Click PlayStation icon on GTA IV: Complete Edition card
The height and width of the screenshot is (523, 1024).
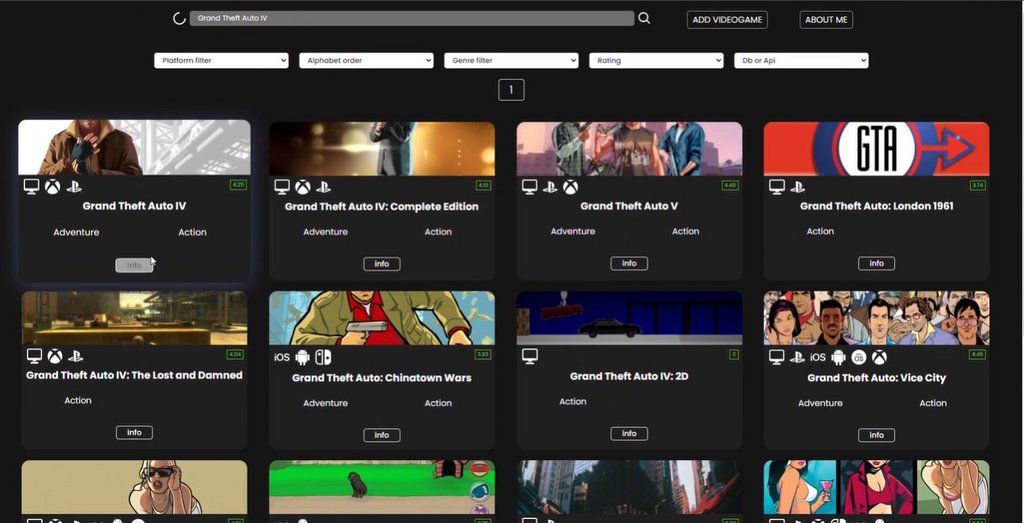tap(323, 187)
